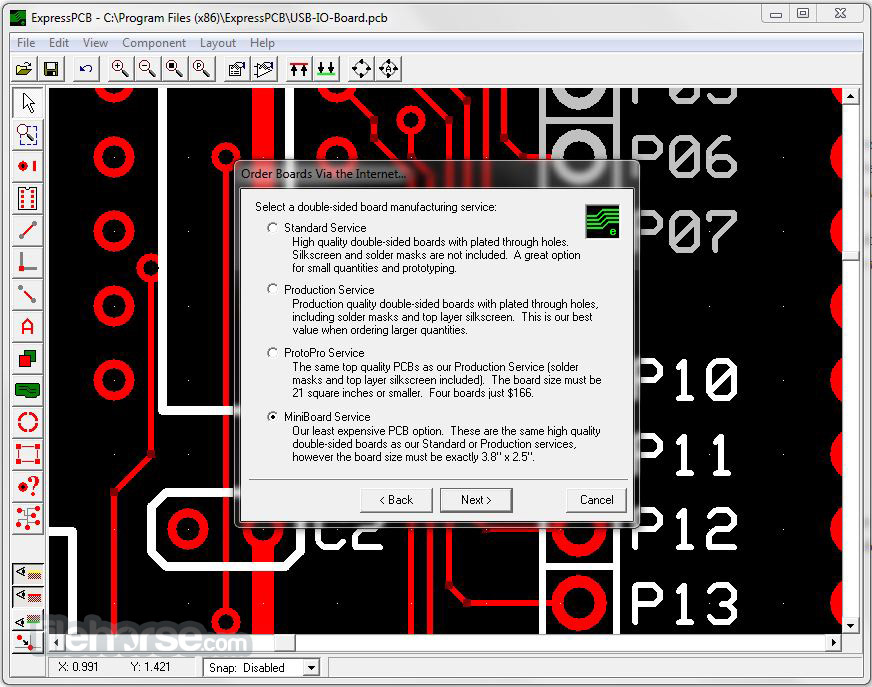Open the Help menu
This screenshot has width=872, height=687.
(262, 43)
